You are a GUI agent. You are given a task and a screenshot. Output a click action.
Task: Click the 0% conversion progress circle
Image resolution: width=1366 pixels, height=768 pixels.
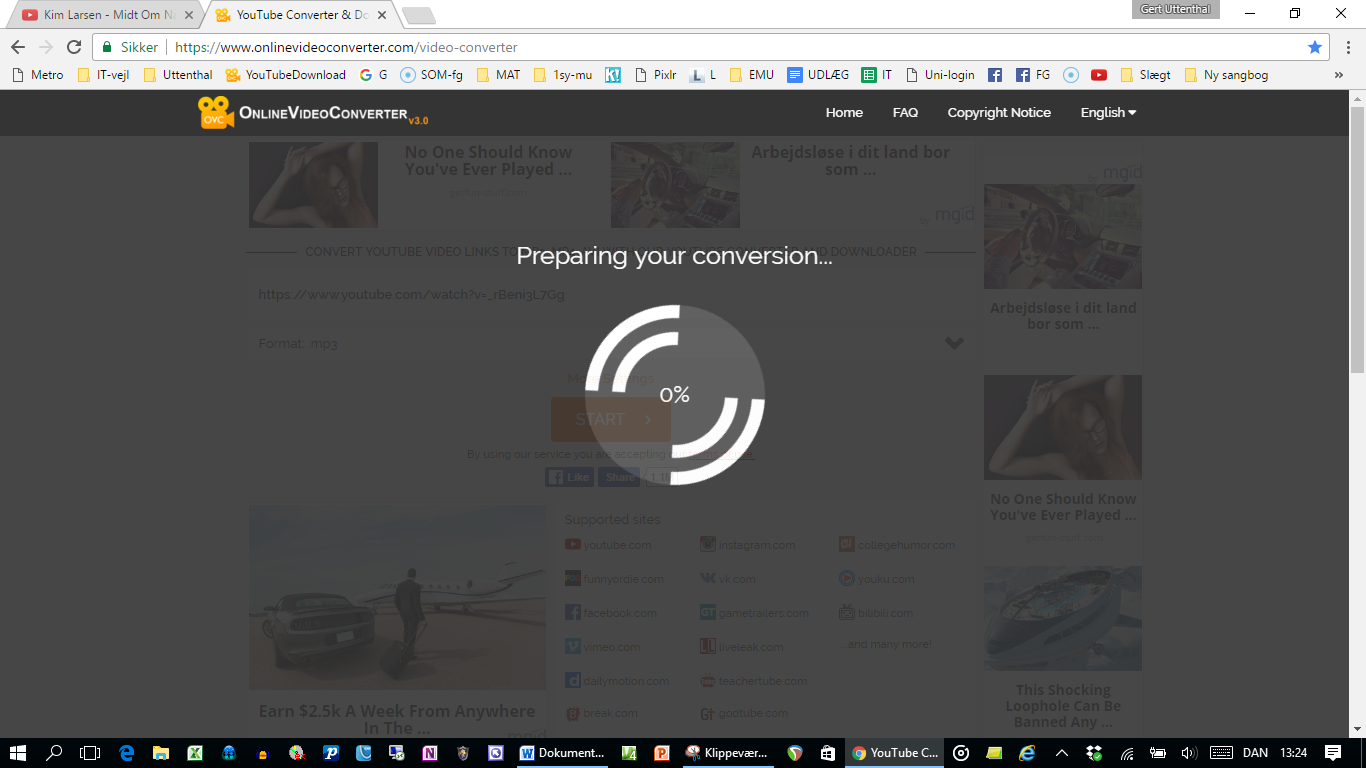pyautogui.click(x=675, y=394)
